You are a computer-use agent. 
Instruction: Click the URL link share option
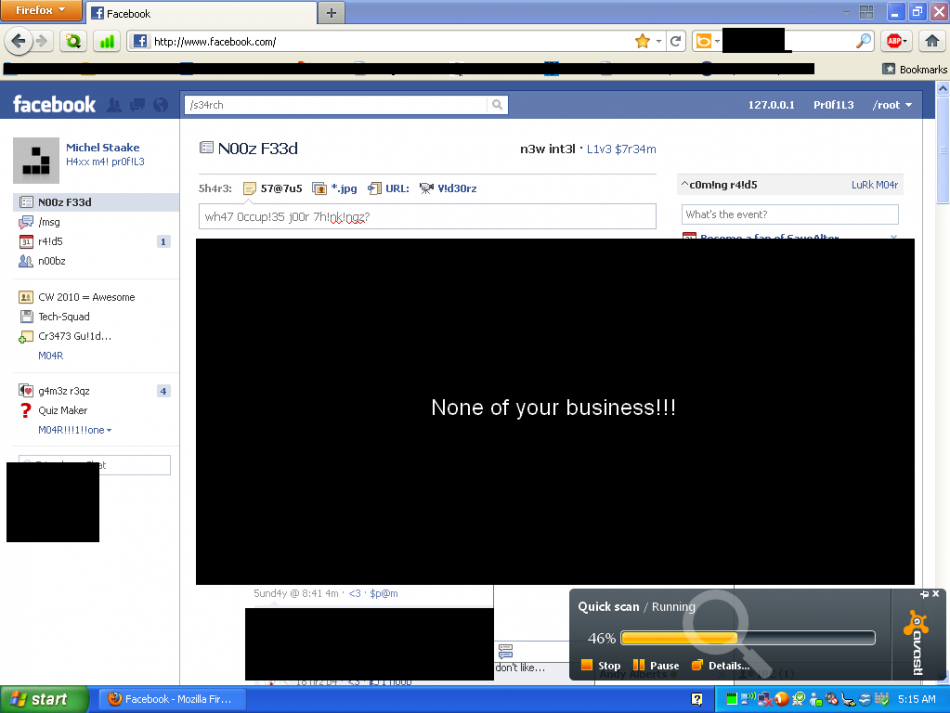[x=388, y=188]
